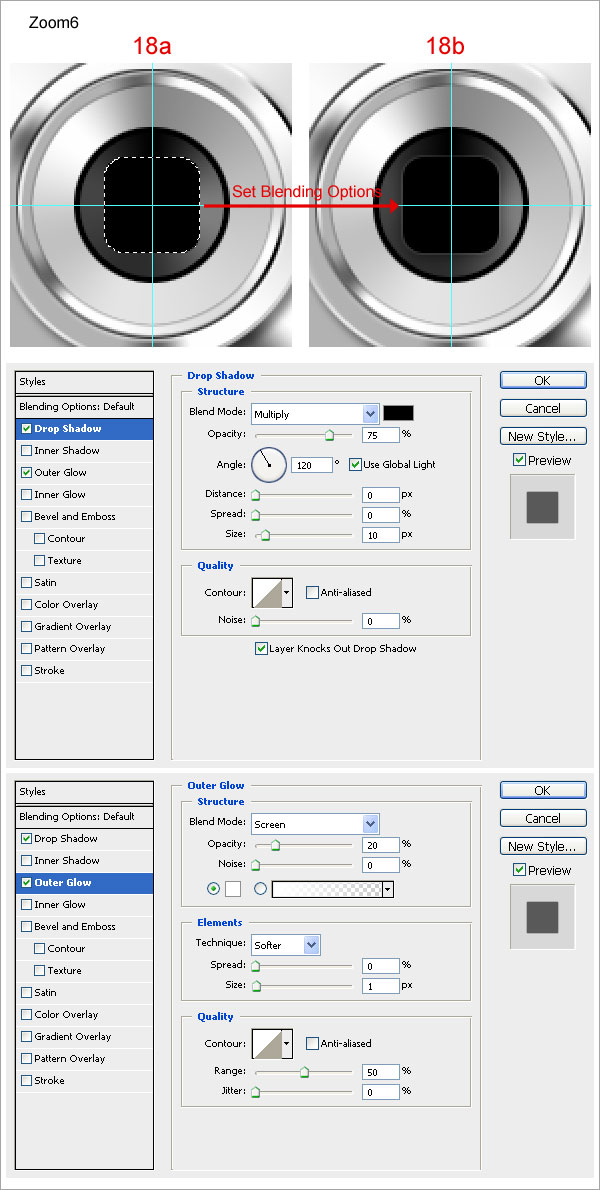The height and width of the screenshot is (1190, 600).
Task: Click the angle dial in Drop Shadow settings
Action: click(x=269, y=464)
